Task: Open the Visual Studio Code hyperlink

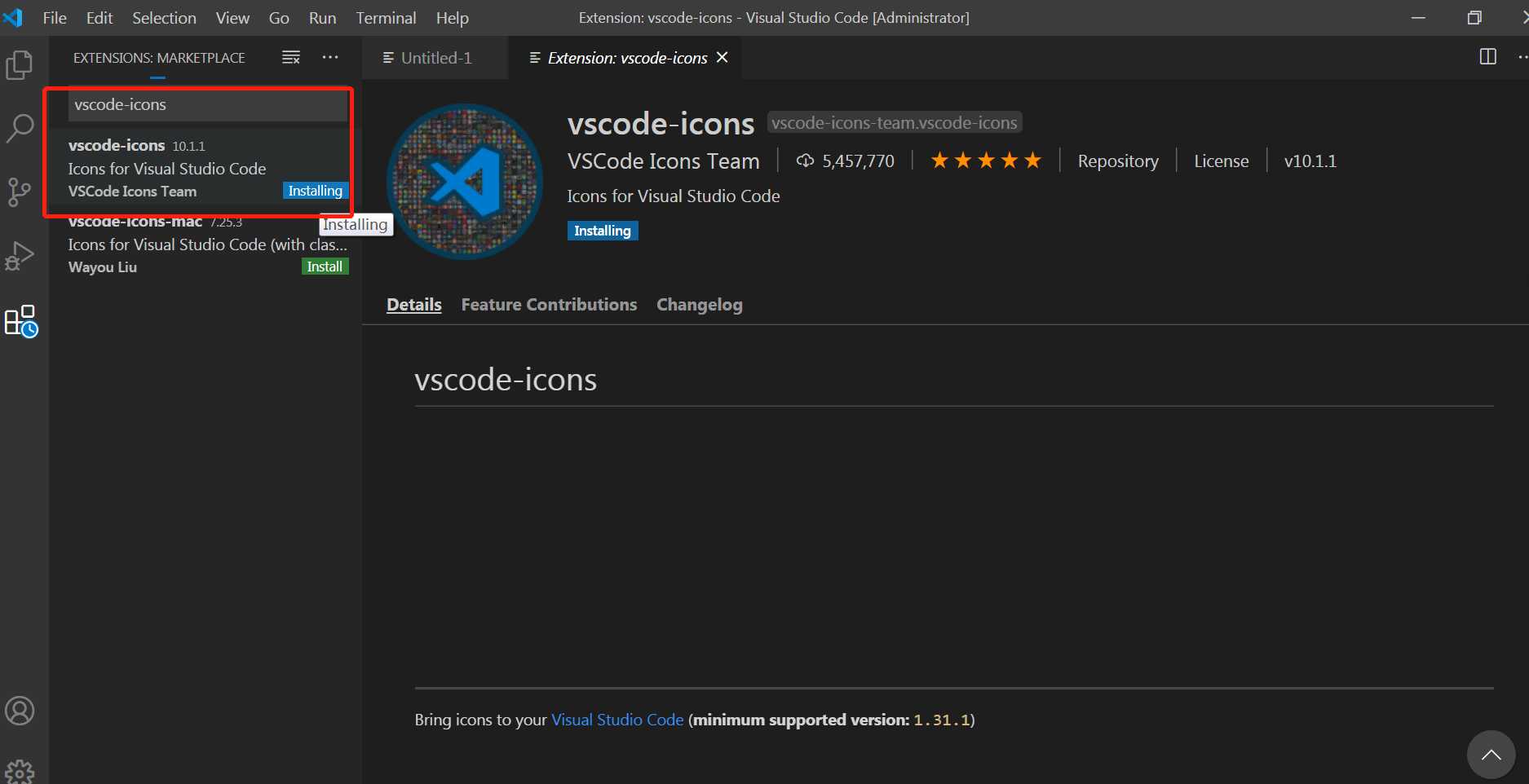Action: (x=617, y=720)
